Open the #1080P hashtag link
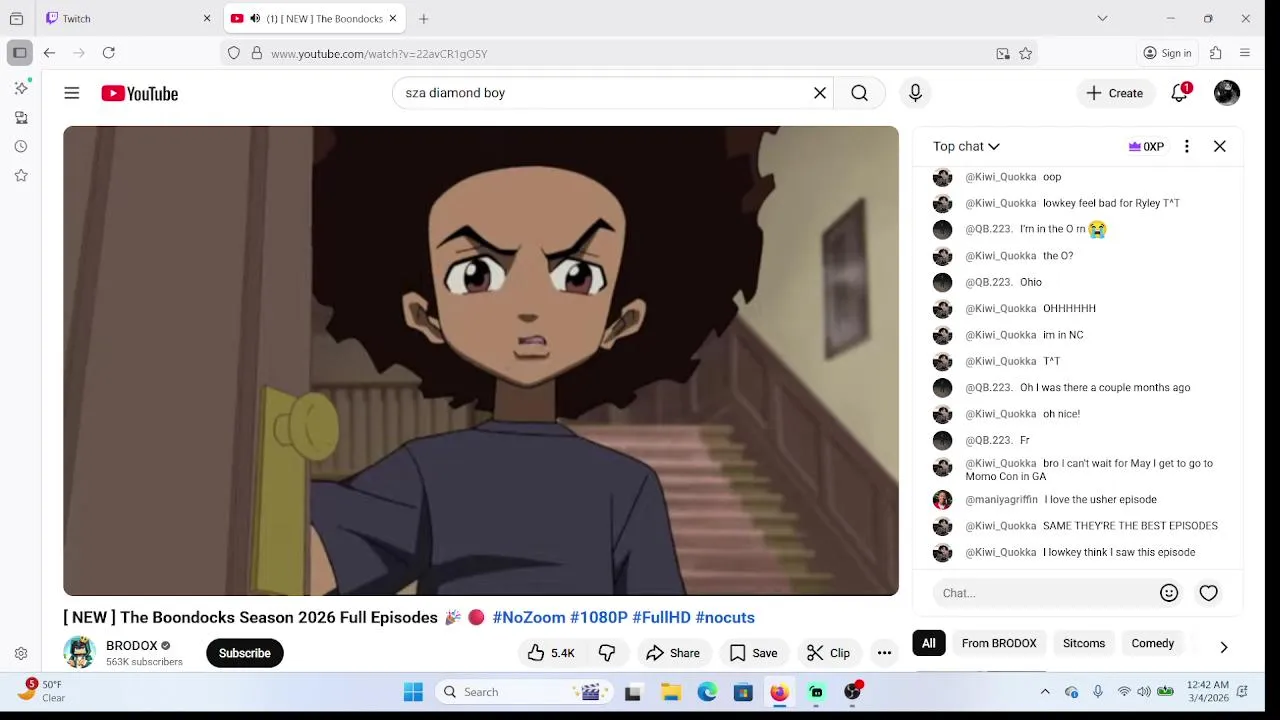Image resolution: width=1280 pixels, height=720 pixels. click(599, 617)
